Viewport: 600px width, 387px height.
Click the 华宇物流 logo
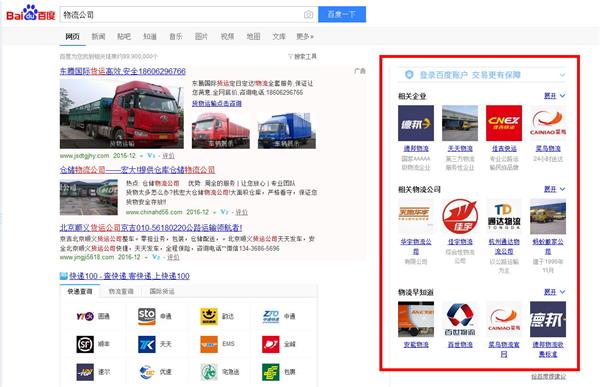pyautogui.click(x=416, y=216)
